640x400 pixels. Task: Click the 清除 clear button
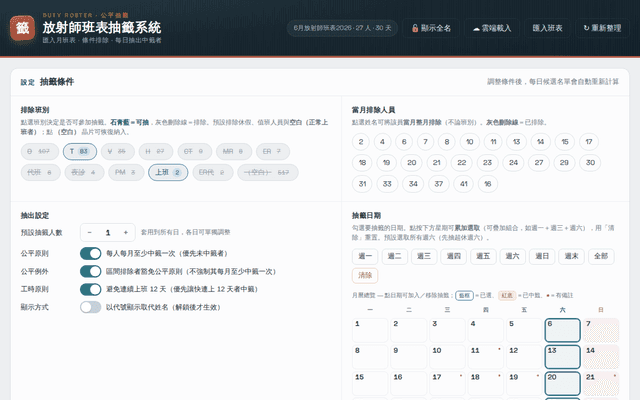[365, 276]
